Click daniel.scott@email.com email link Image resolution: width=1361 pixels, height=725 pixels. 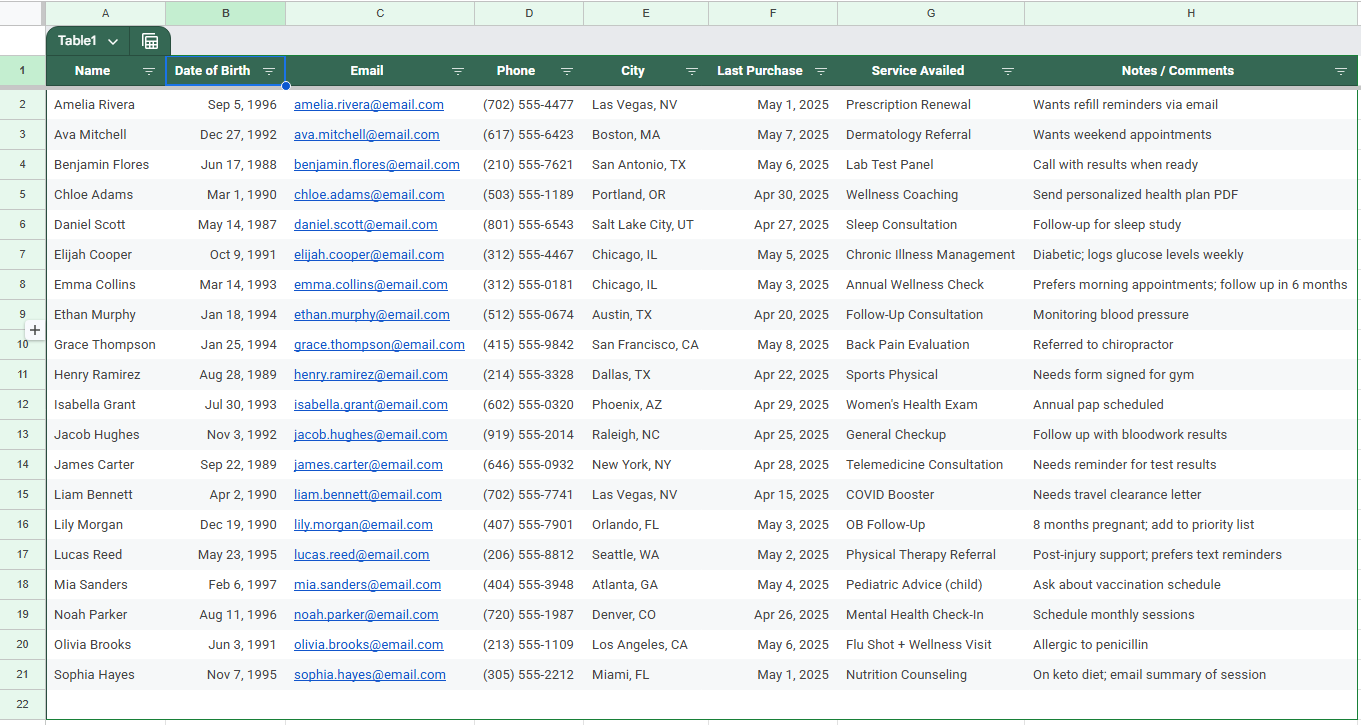coord(366,225)
